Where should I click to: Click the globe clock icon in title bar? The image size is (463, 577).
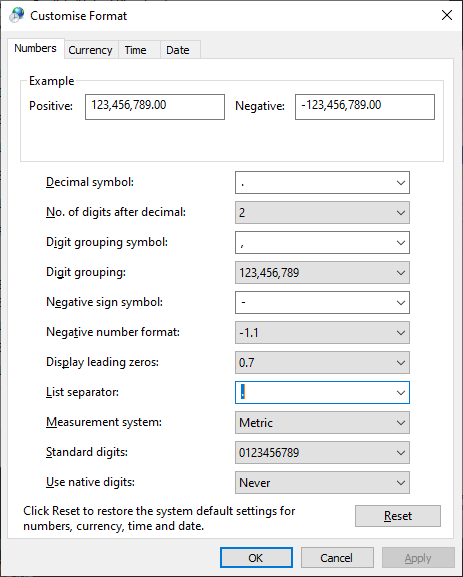click(x=17, y=15)
